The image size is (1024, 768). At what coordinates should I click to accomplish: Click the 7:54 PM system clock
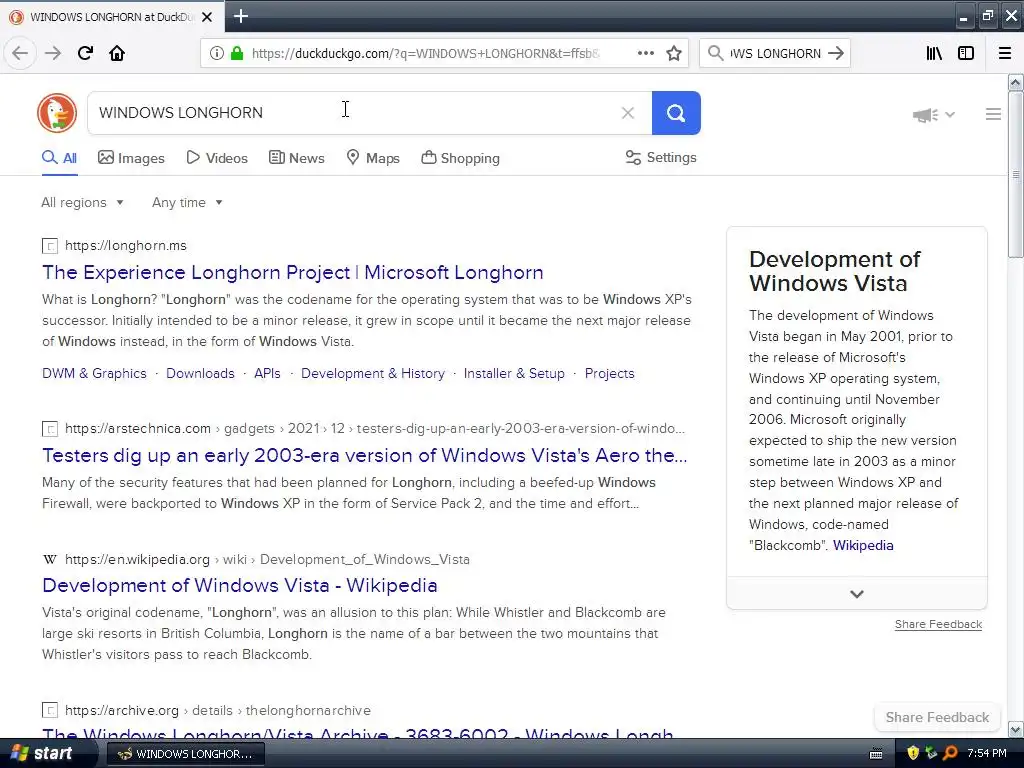click(x=987, y=753)
